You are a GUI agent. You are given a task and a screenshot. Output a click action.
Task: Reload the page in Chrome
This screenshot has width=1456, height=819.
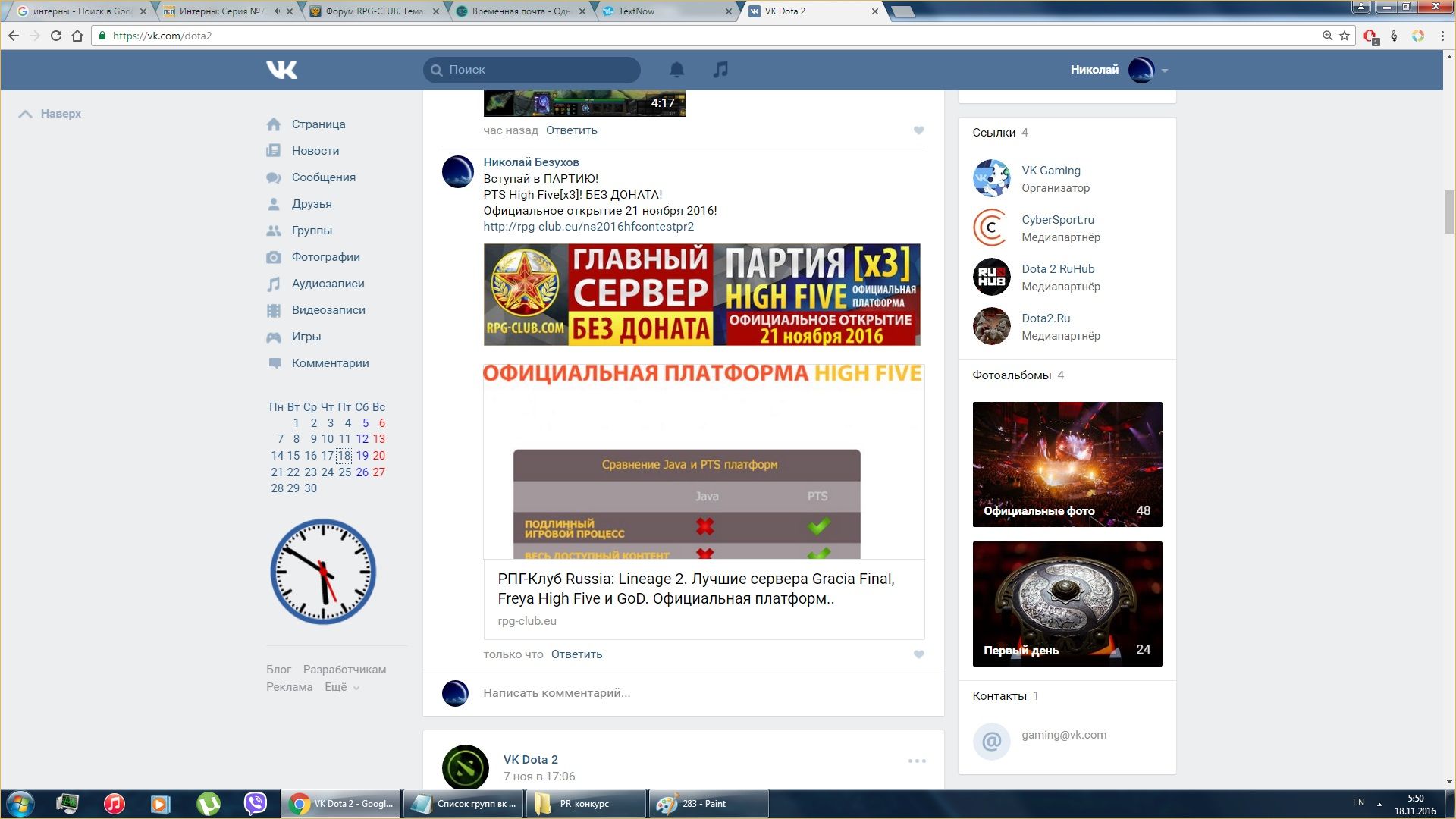point(55,36)
